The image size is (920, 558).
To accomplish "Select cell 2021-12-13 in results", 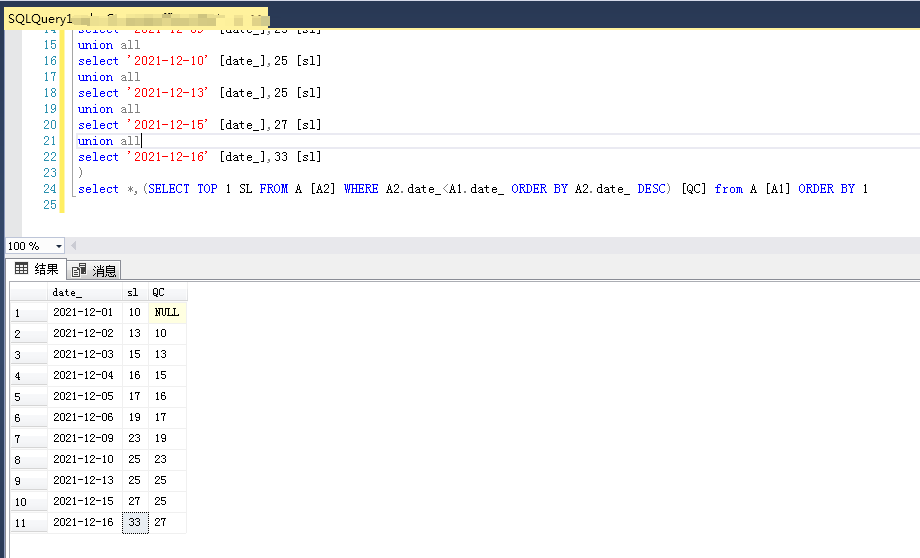I will [84, 480].
